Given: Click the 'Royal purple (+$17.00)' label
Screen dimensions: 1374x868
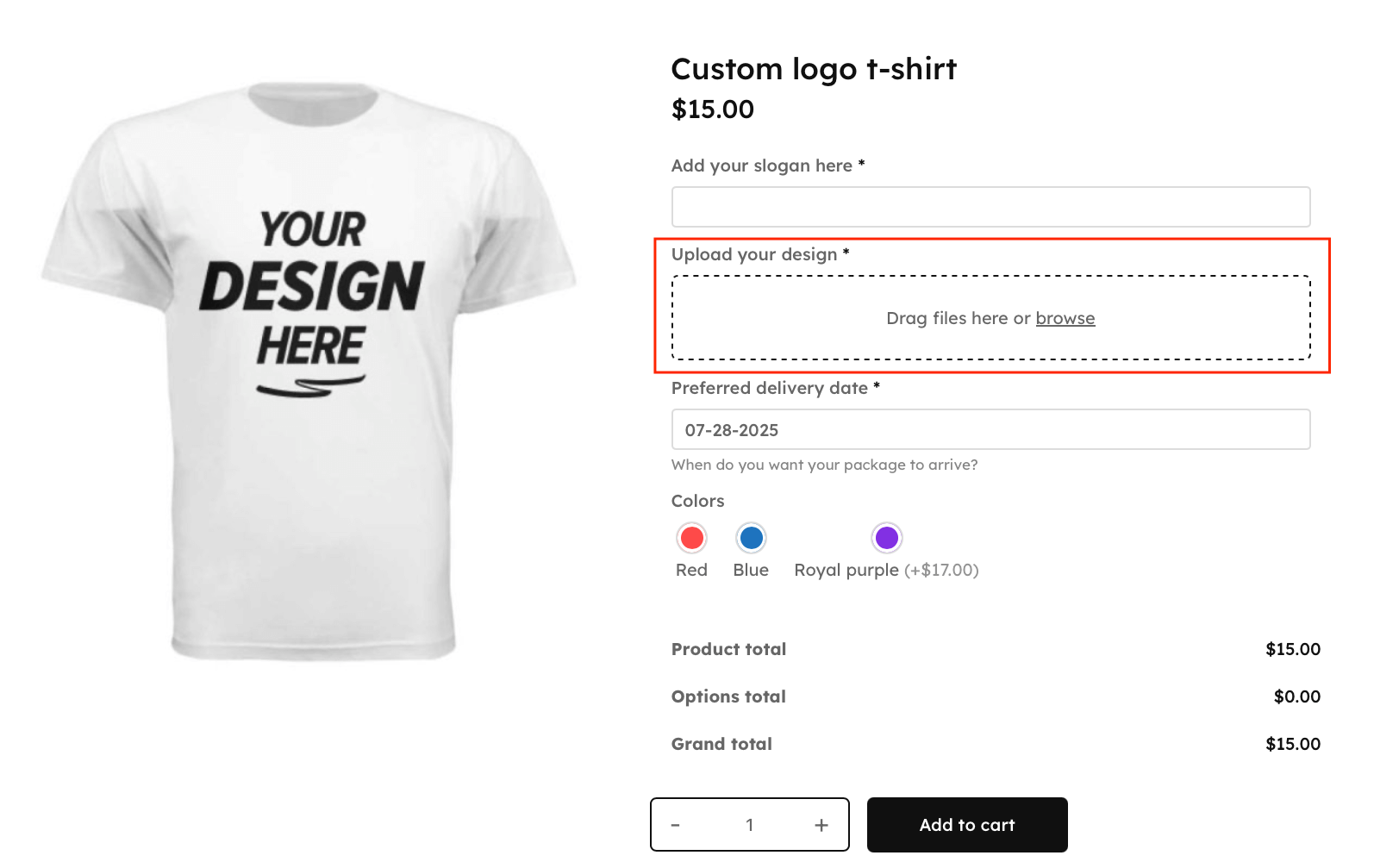Looking at the screenshot, I should 886,570.
